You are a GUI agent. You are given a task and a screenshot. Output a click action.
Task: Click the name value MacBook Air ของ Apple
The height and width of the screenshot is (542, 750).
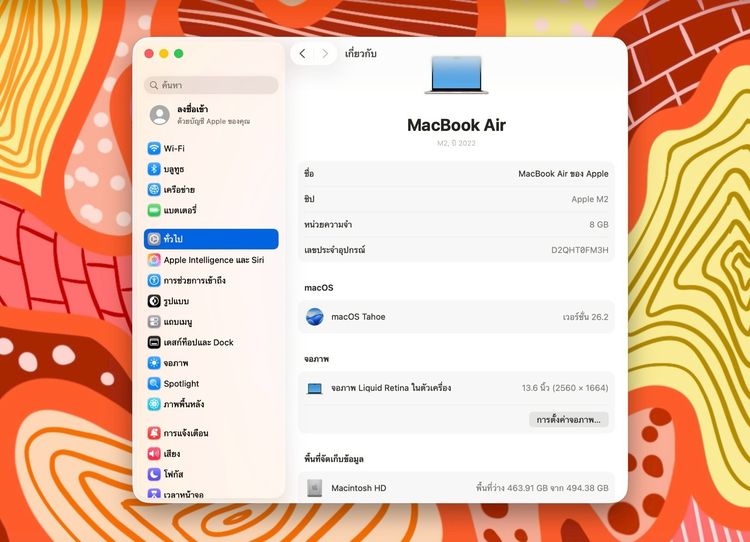click(563, 174)
